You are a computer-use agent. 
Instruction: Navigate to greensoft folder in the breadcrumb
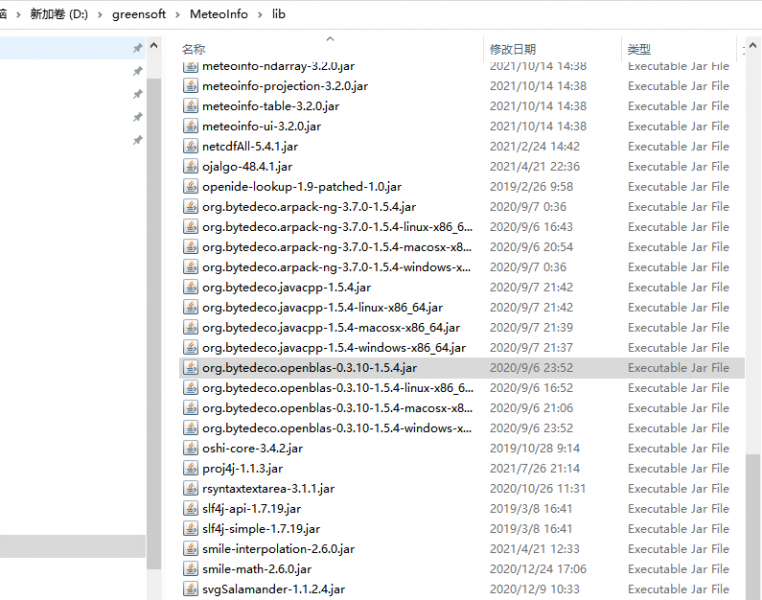coord(139,15)
